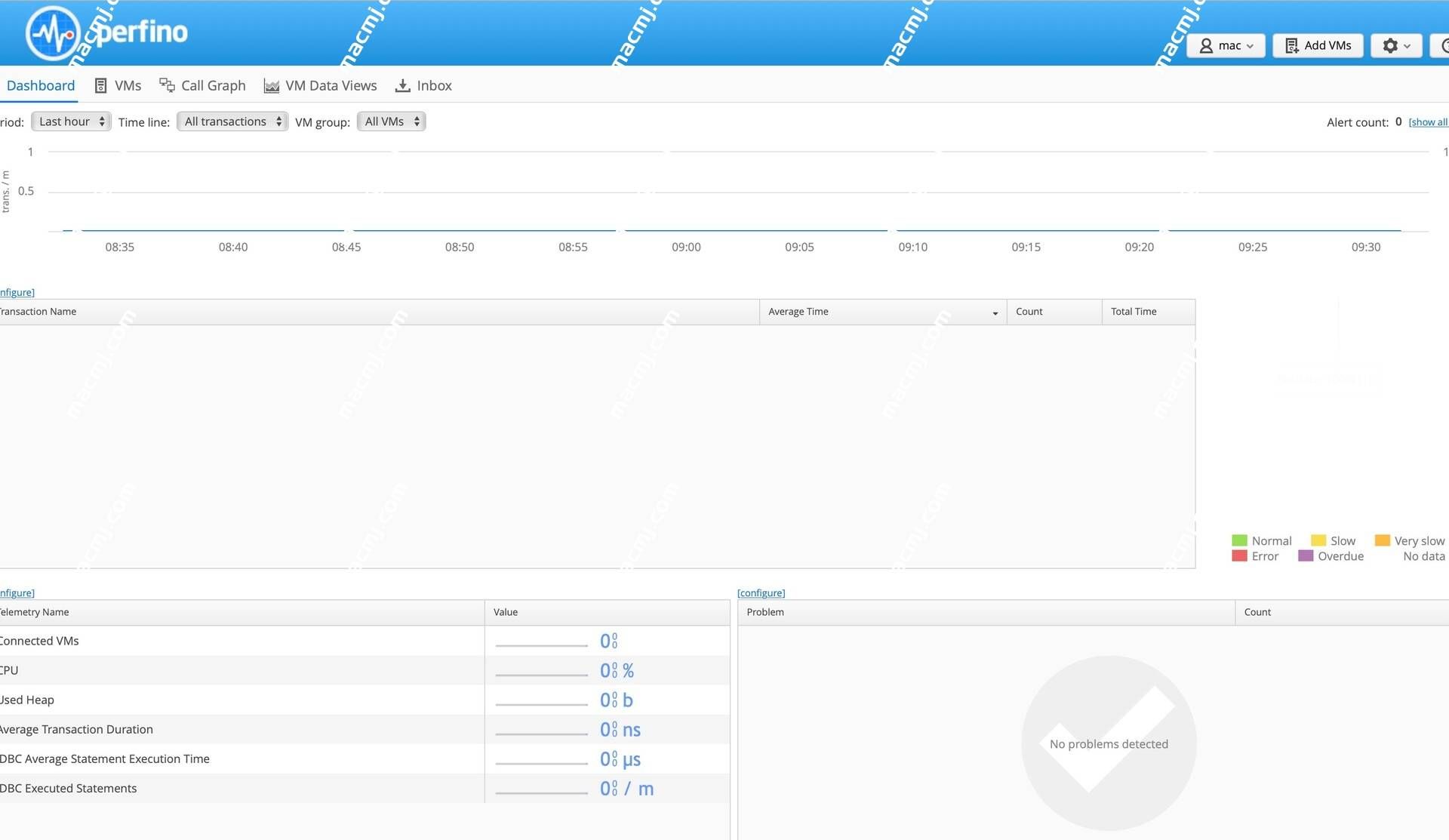
Task: Click the orange Very slow legend swatch
Action: click(1383, 540)
